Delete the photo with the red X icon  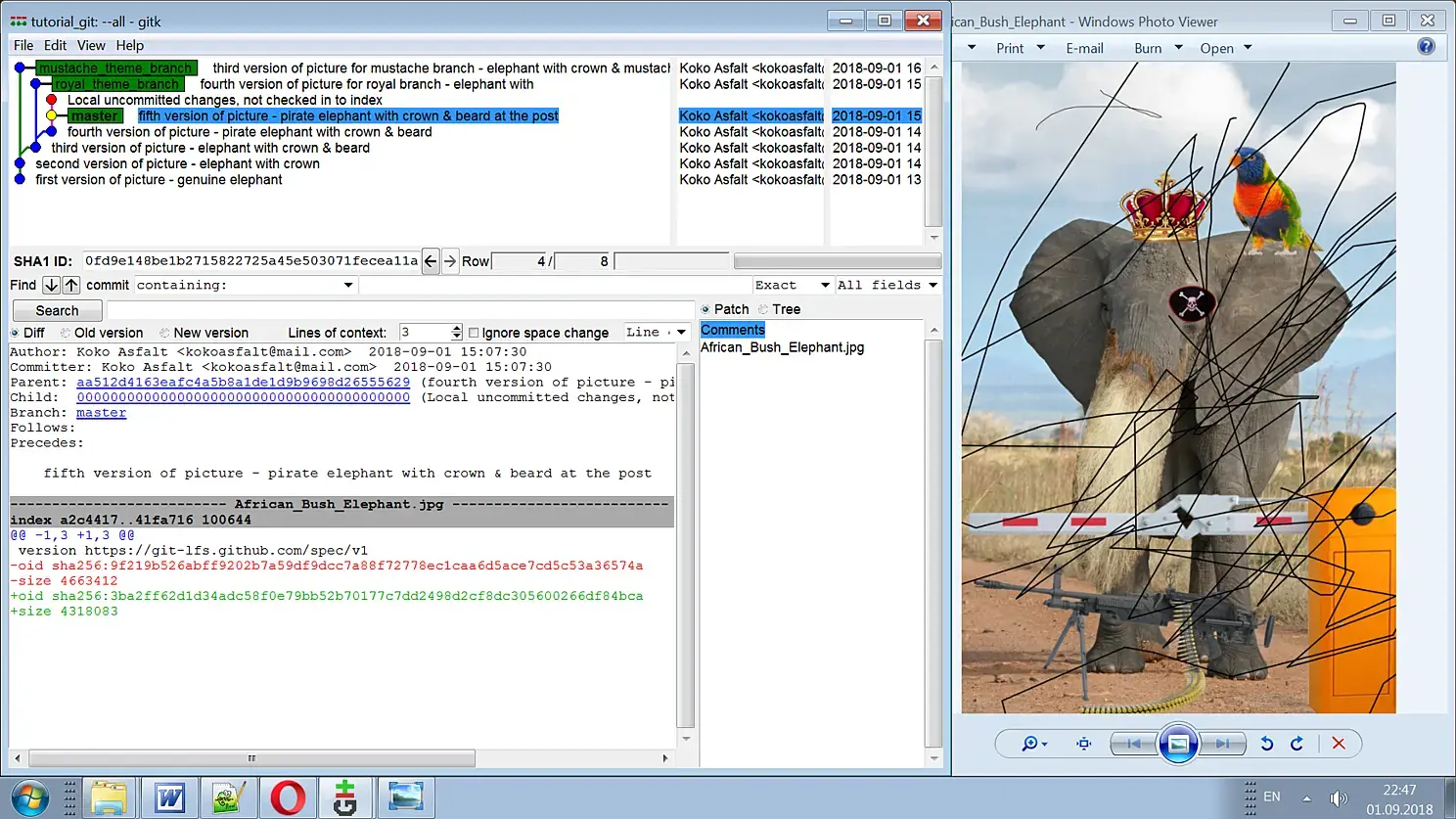click(x=1339, y=744)
